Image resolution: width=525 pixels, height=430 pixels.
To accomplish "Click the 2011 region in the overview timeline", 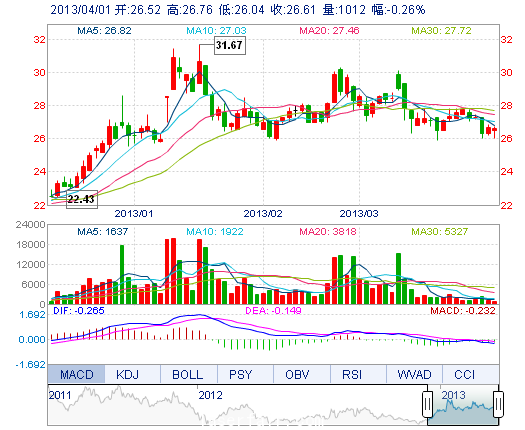I will pyautogui.click(x=60, y=396).
